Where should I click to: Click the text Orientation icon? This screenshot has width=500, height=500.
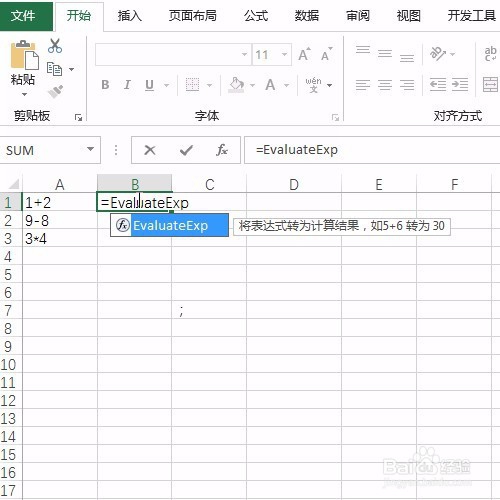coord(438,53)
